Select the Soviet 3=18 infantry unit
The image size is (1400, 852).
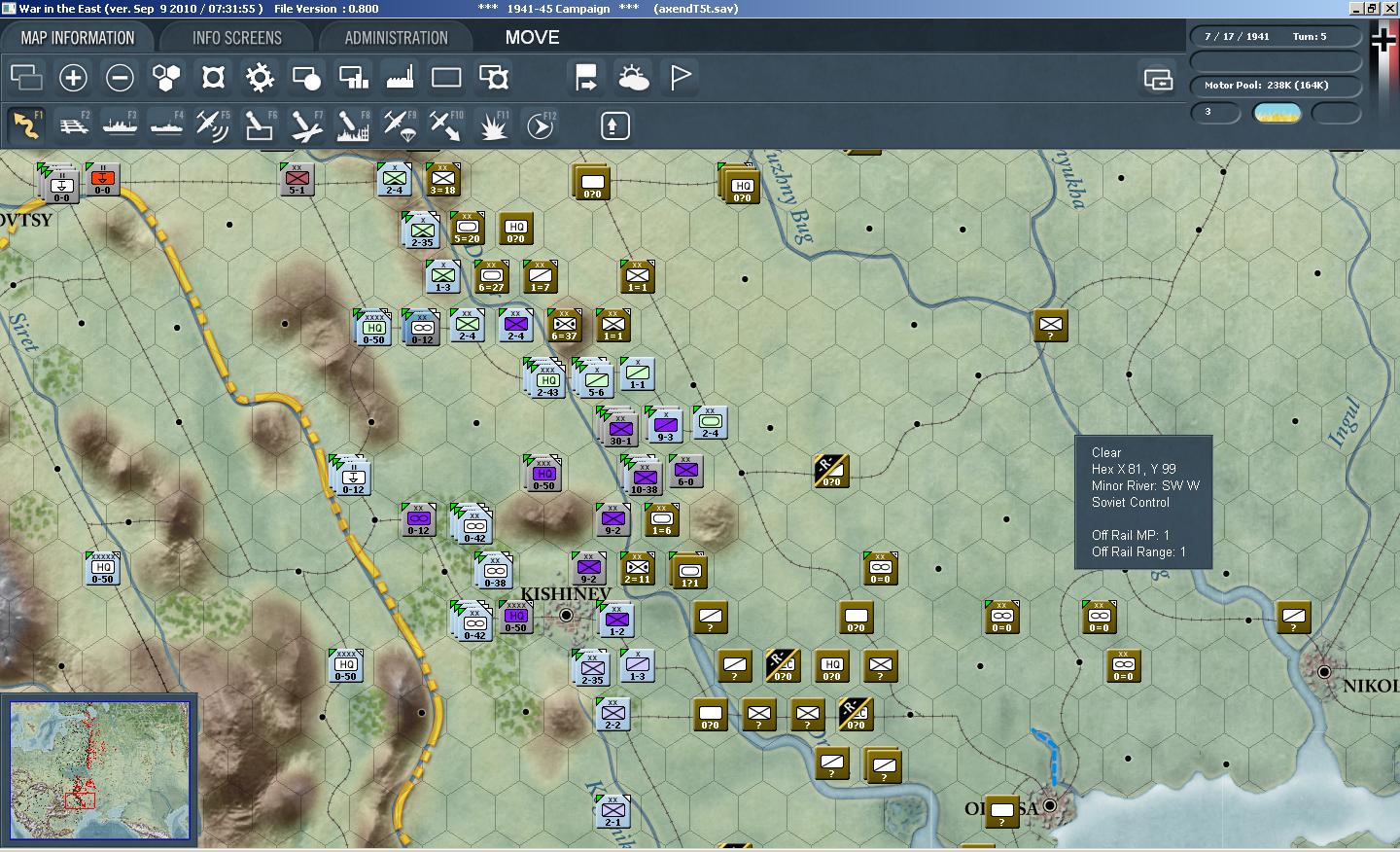coord(443,180)
